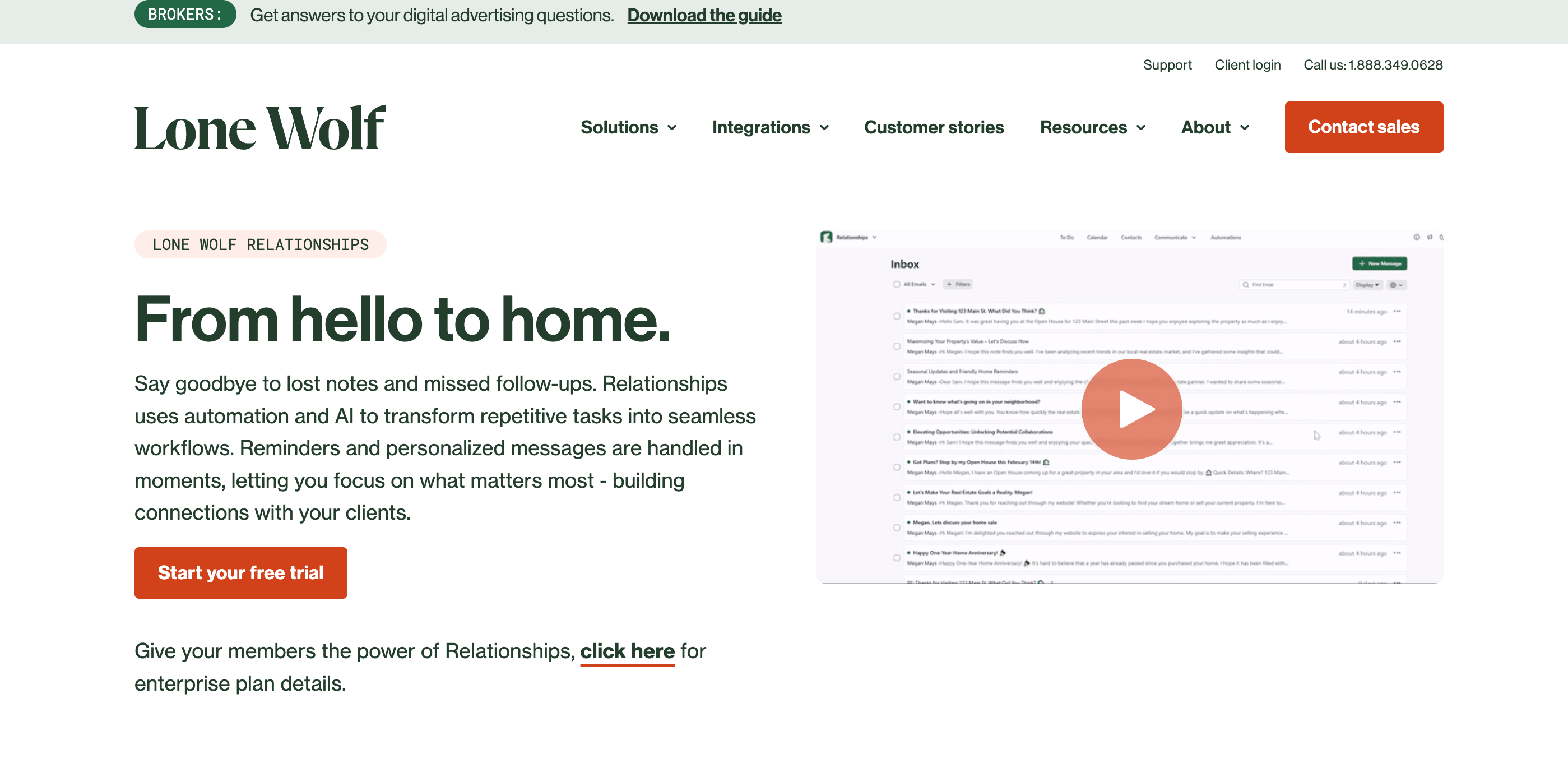Screen dimensions: 1568x777
Task: Go to Client login
Action: tap(1247, 64)
